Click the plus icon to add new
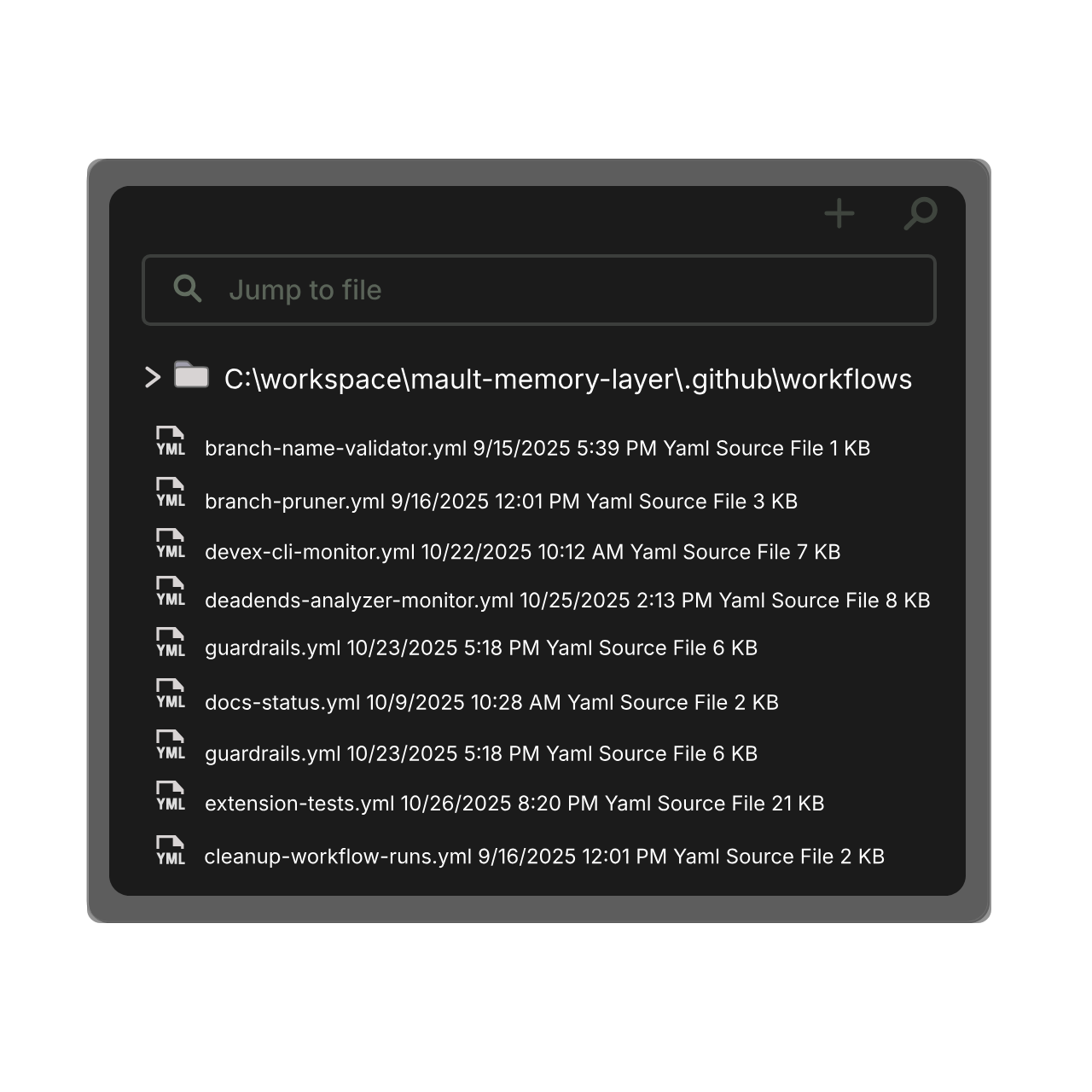The image size is (1092, 1092). (839, 213)
